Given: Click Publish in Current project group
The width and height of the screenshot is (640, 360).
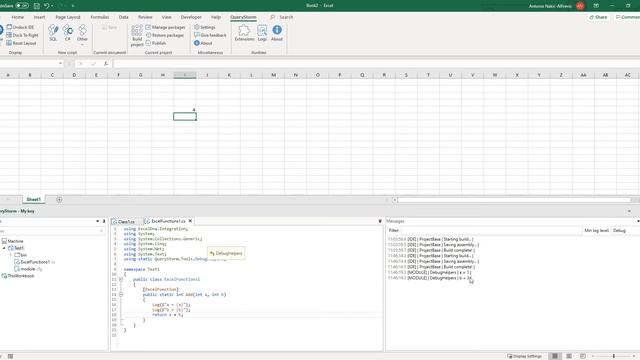Looking at the screenshot, I should (156, 43).
